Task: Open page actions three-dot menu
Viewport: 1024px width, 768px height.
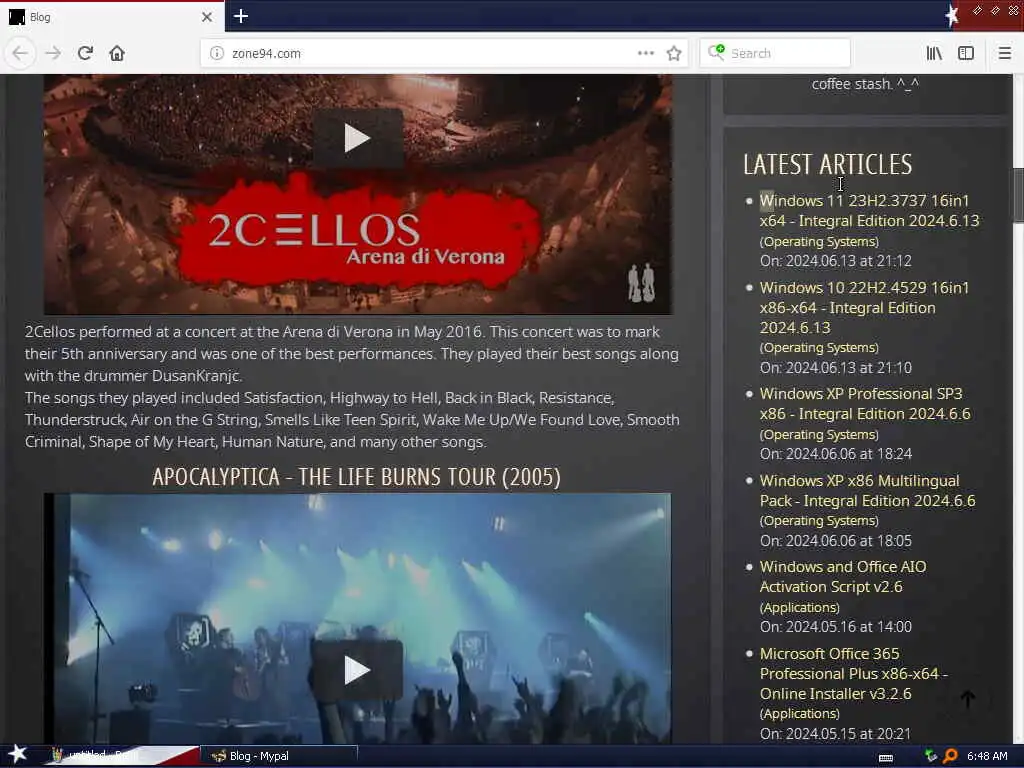Action: 645,53
